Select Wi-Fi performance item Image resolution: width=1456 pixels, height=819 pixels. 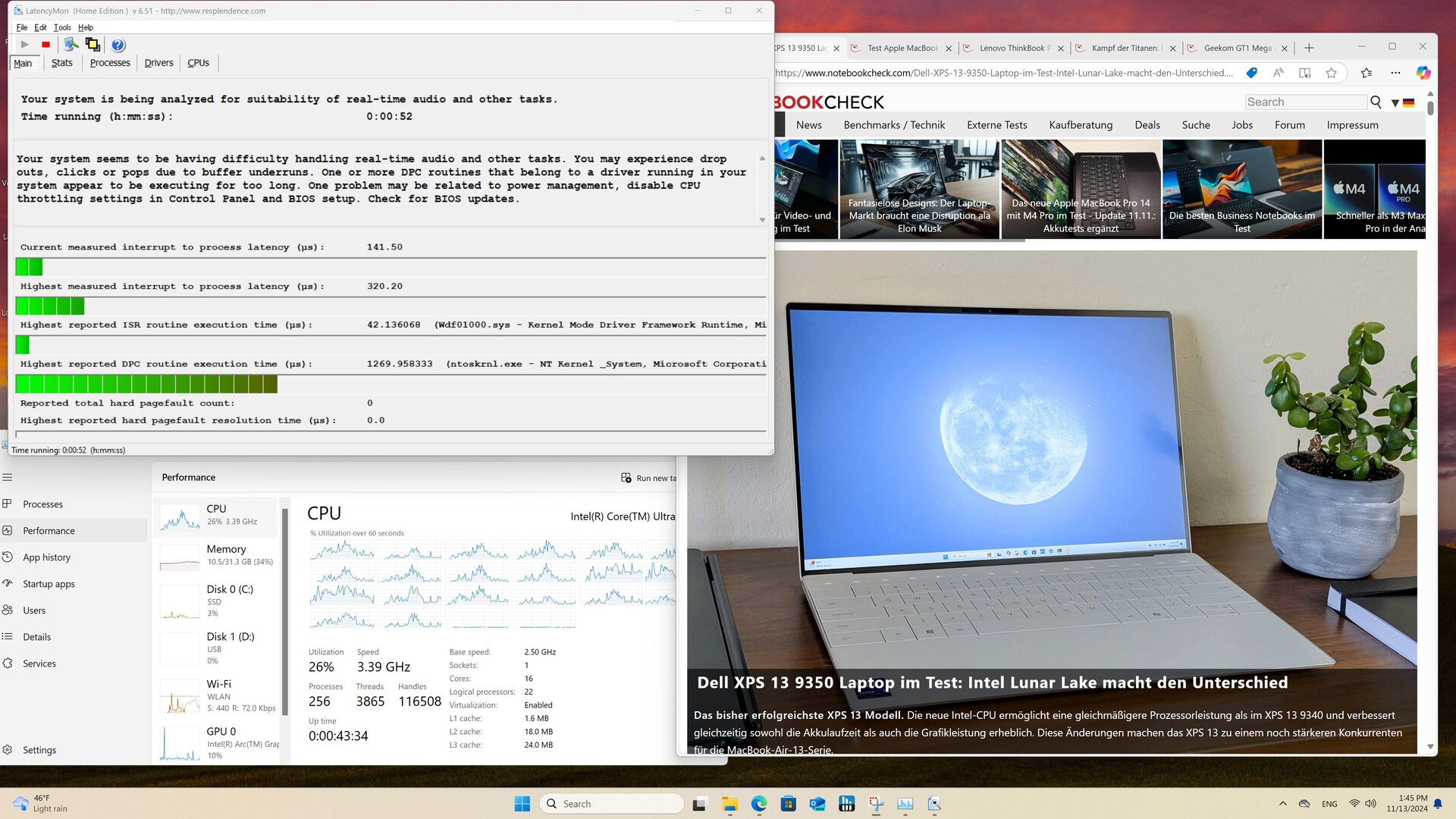[x=217, y=696]
